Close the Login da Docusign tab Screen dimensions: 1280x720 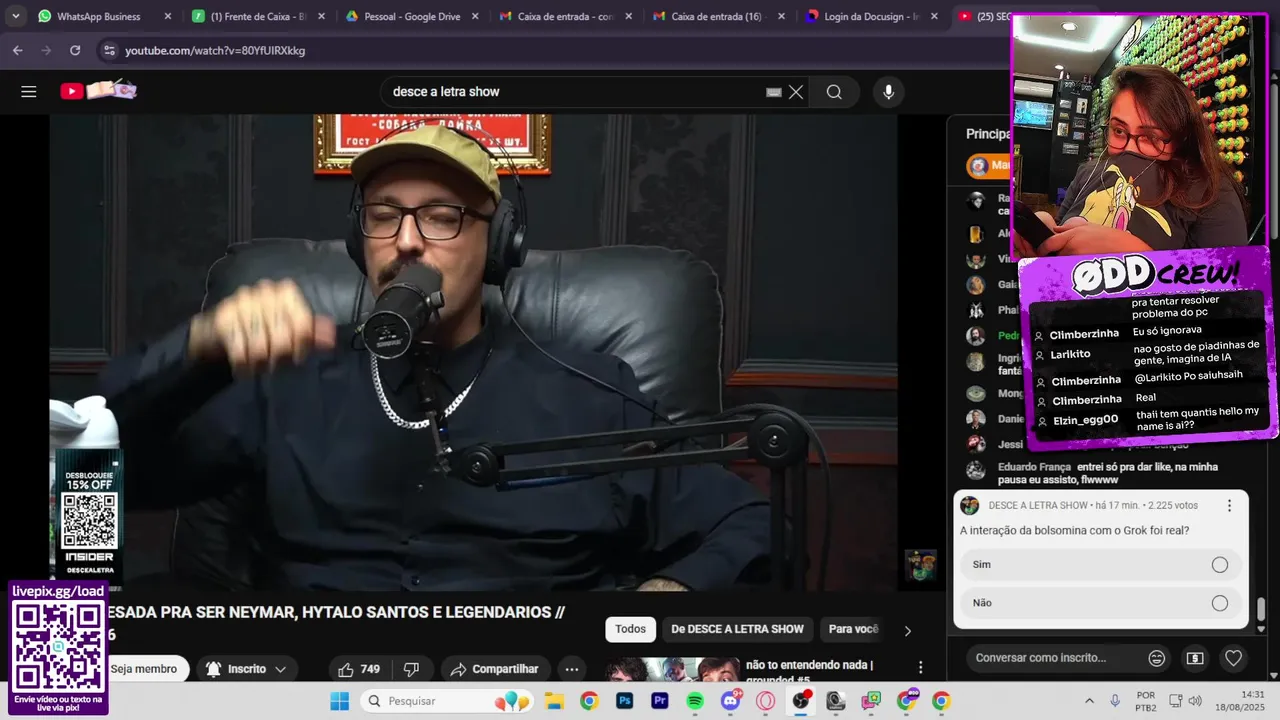point(934,16)
